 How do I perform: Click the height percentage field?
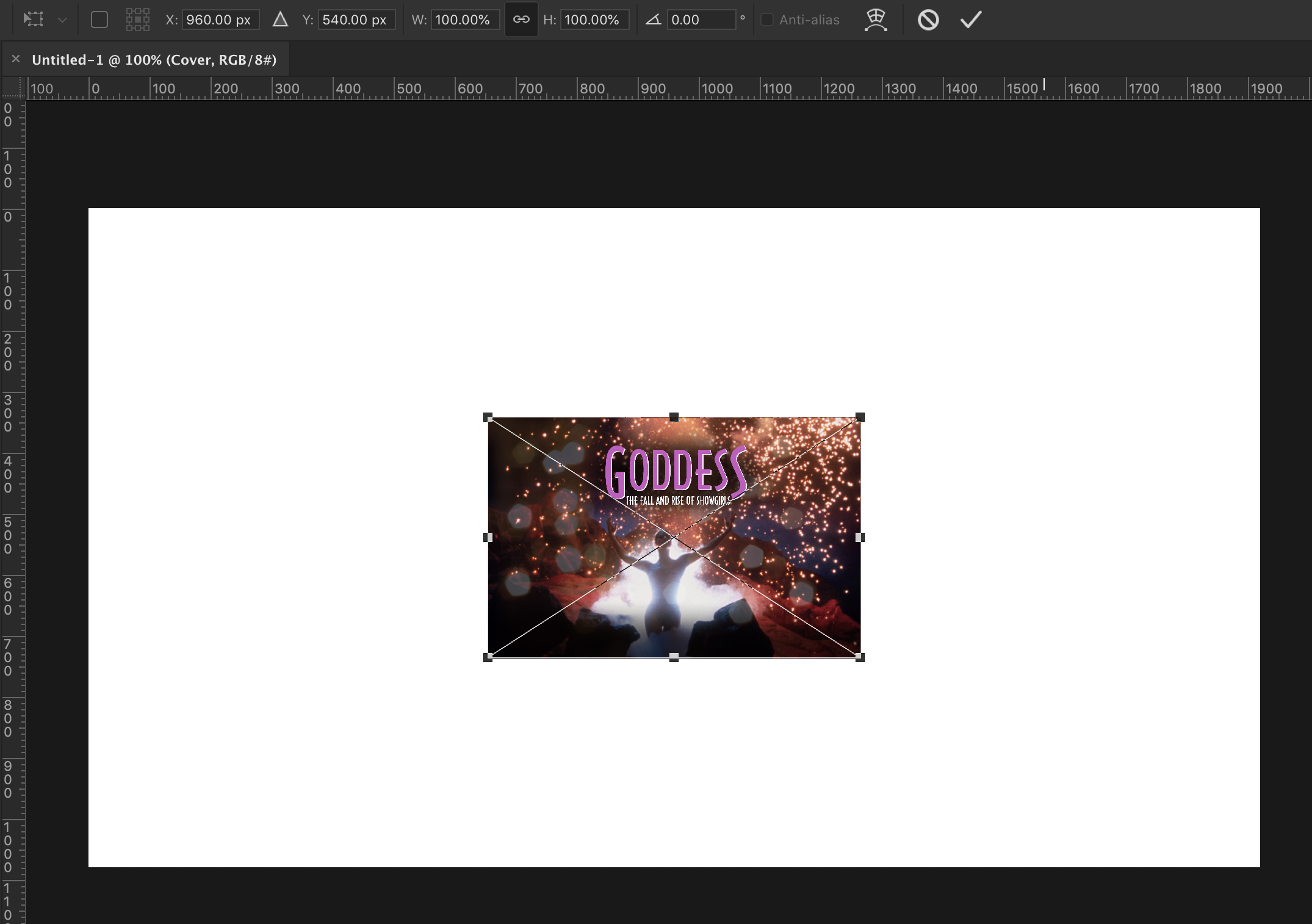click(x=594, y=20)
